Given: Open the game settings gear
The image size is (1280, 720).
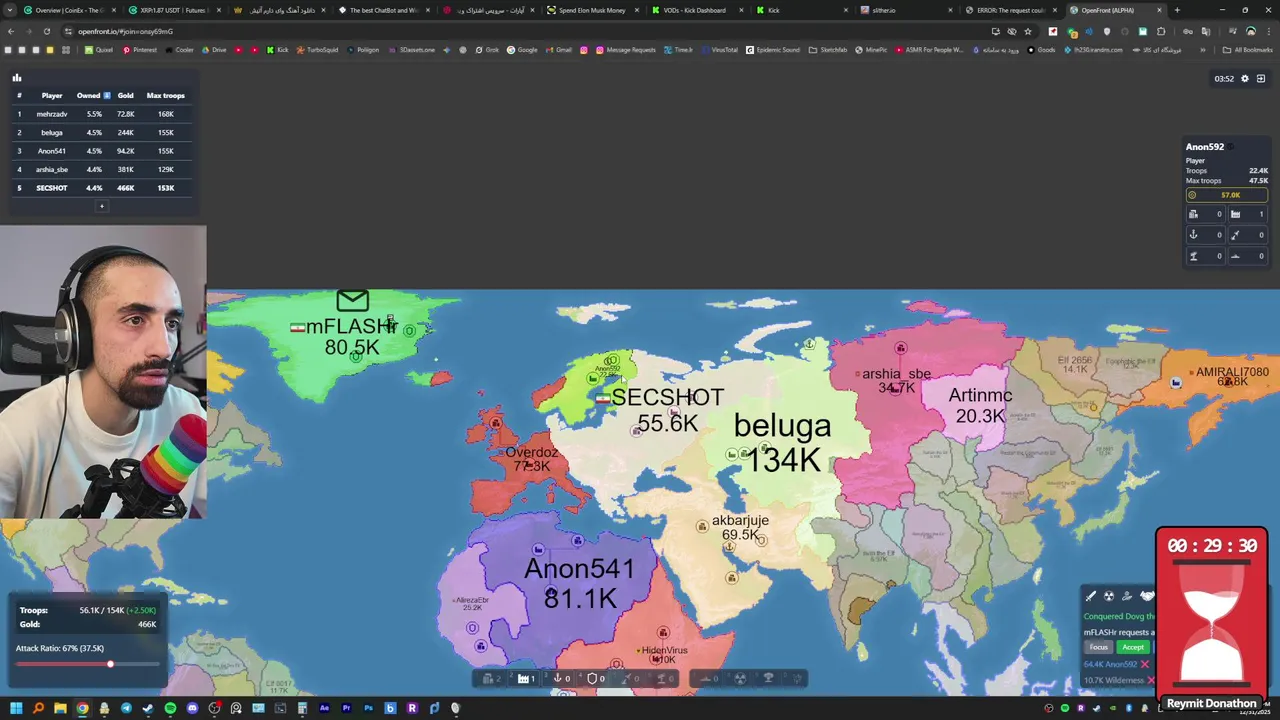Looking at the screenshot, I should click(1245, 79).
